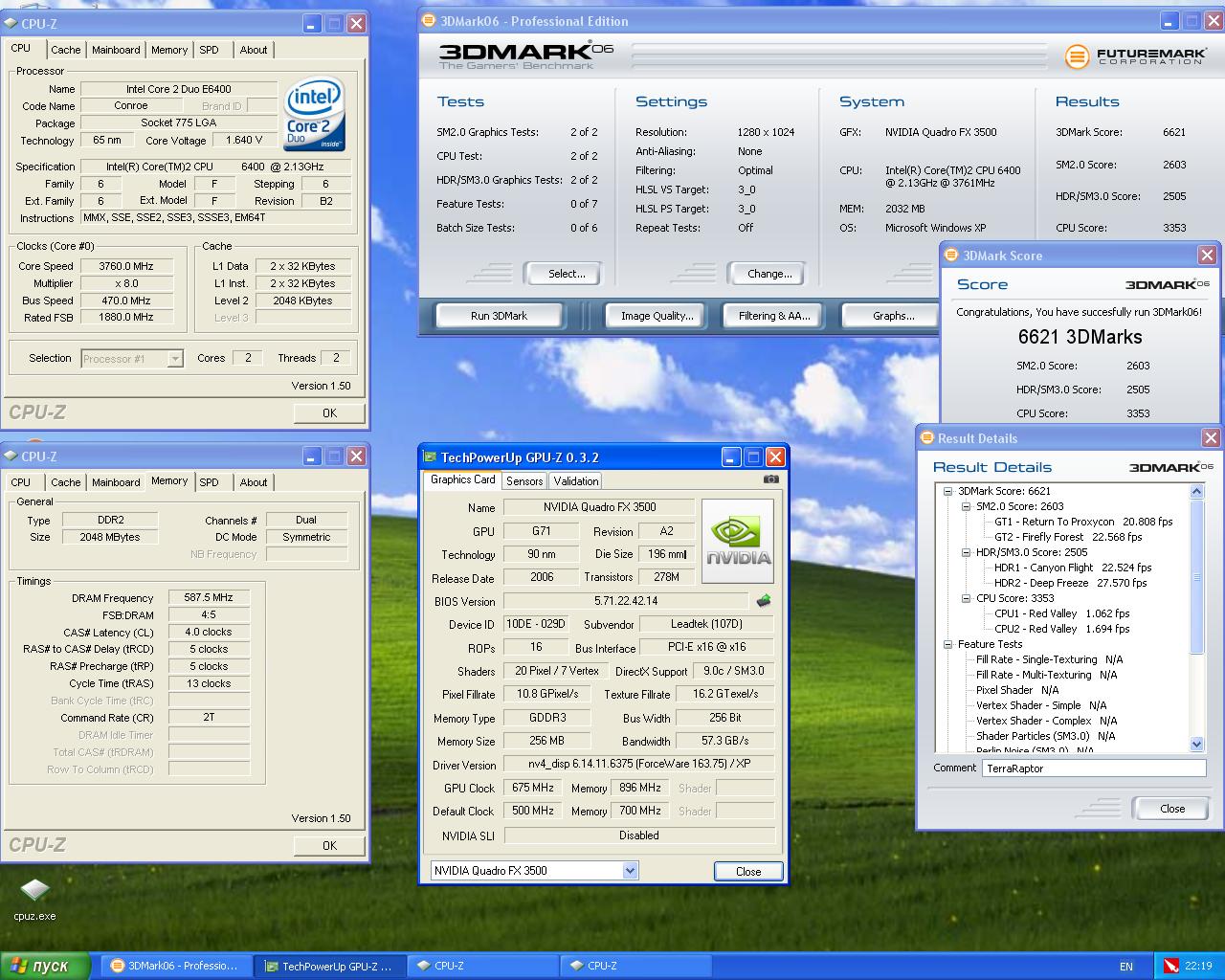Open Image Quality... options
Viewport: 1225px width, 980px height.
tap(657, 316)
